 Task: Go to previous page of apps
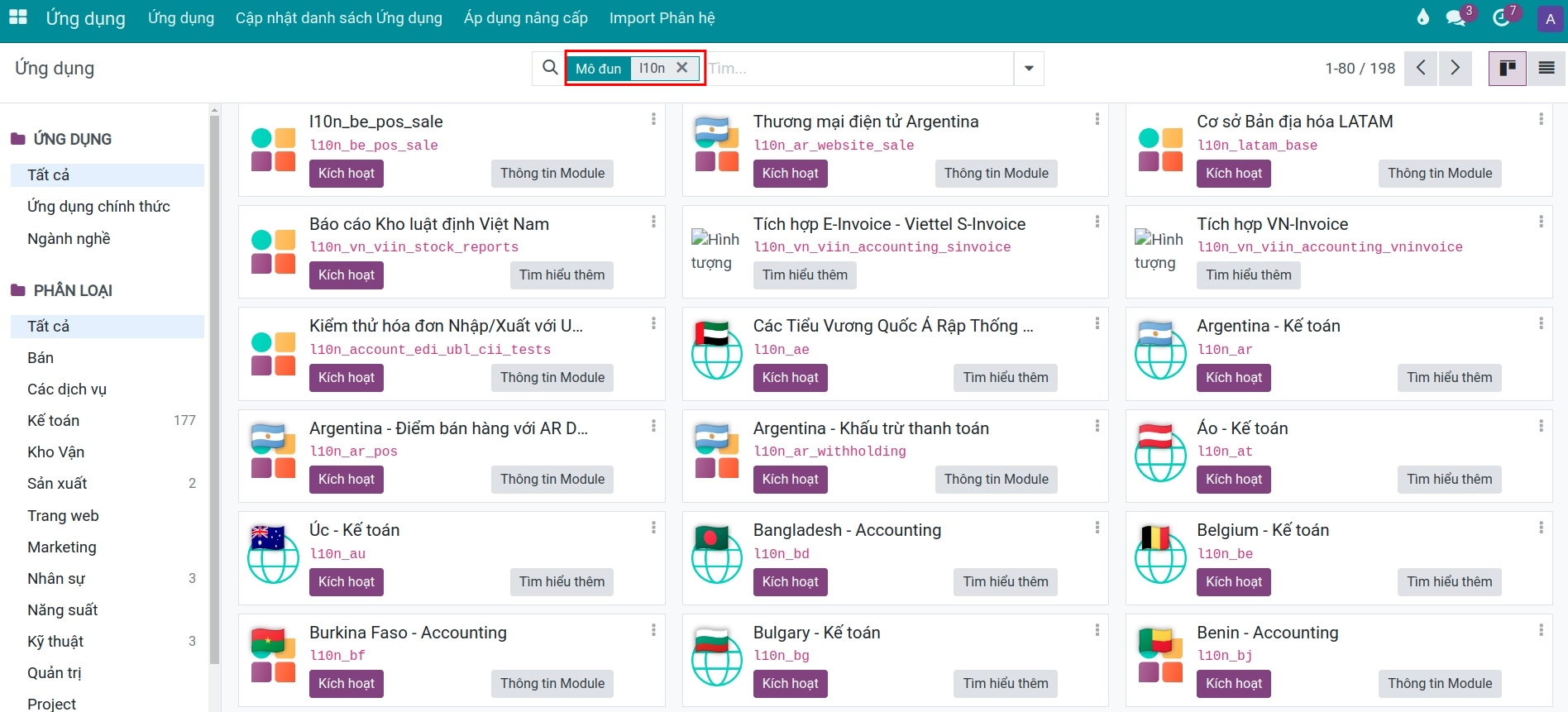[x=1421, y=68]
